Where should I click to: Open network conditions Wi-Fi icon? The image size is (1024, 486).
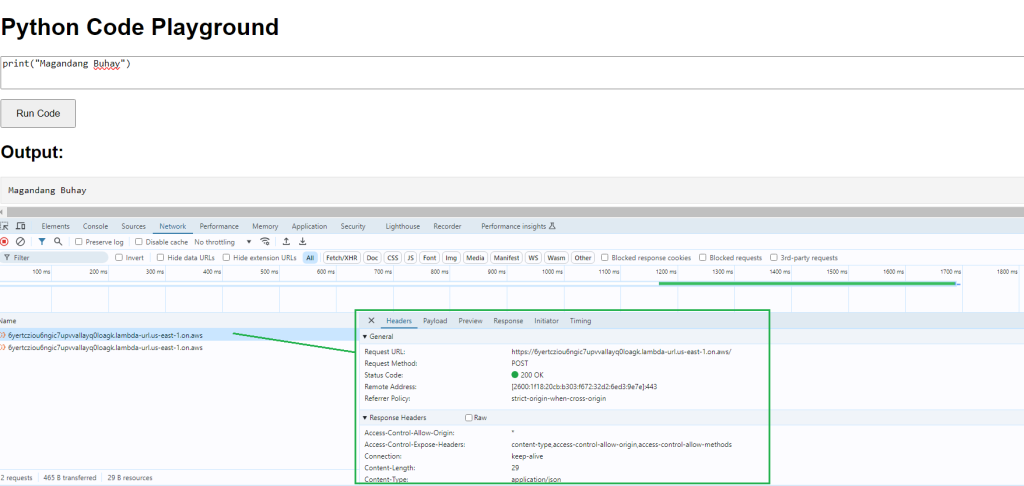click(x=265, y=242)
